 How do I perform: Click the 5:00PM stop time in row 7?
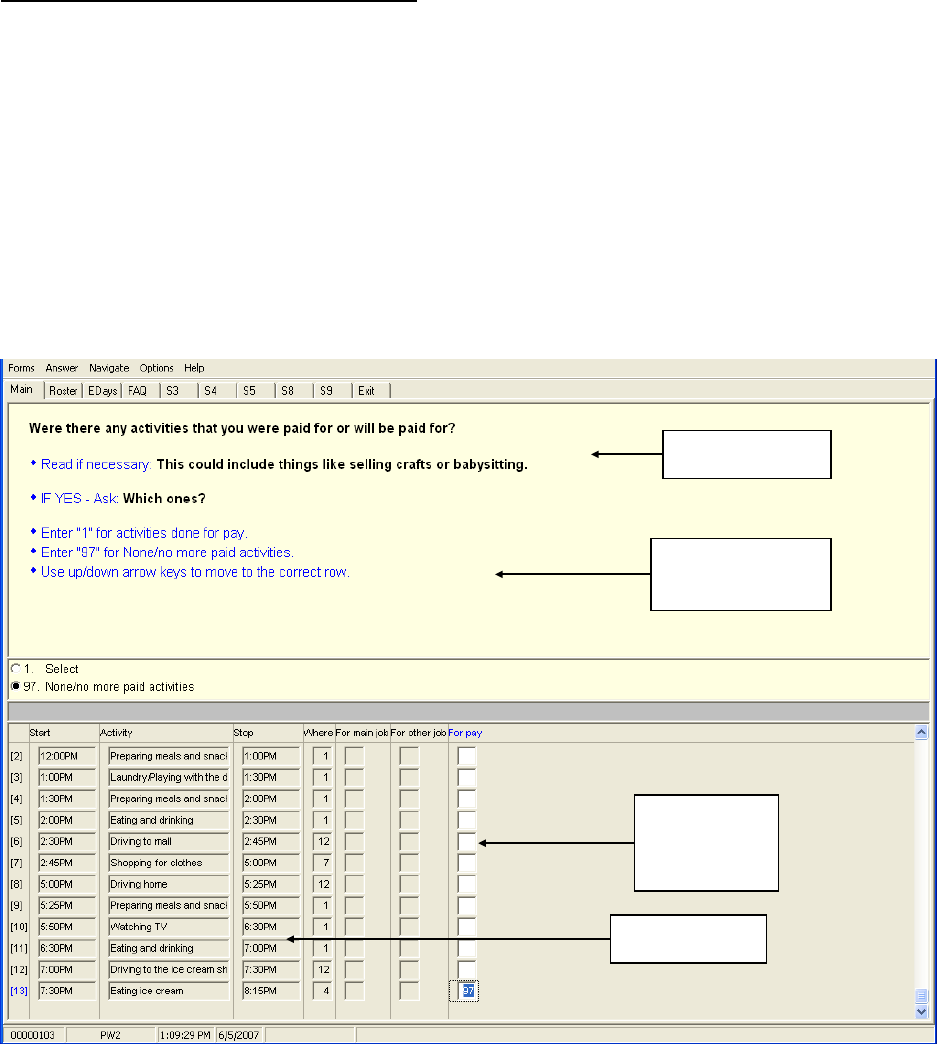[x=271, y=863]
